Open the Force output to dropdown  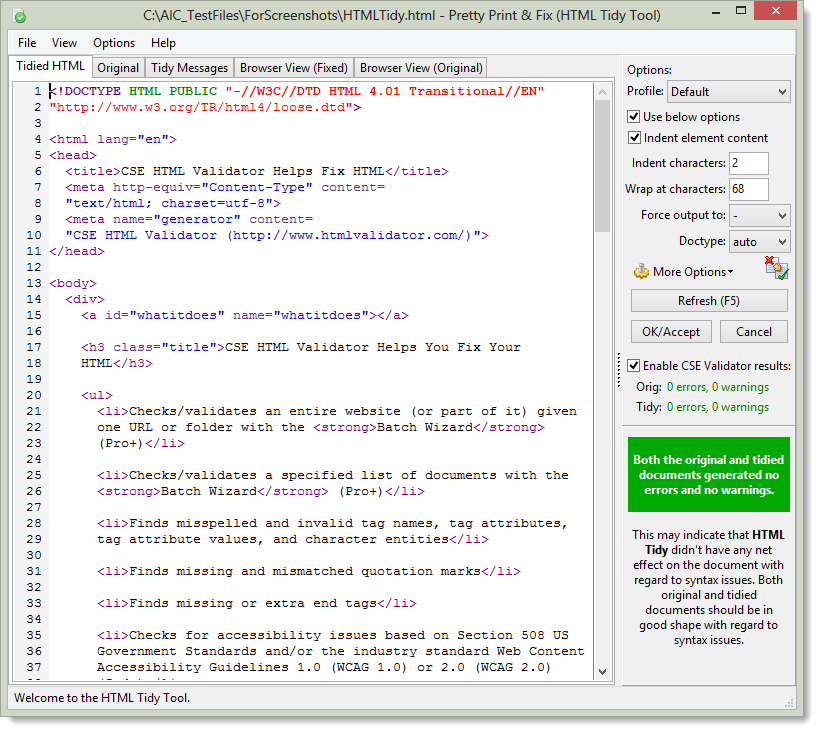(759, 215)
